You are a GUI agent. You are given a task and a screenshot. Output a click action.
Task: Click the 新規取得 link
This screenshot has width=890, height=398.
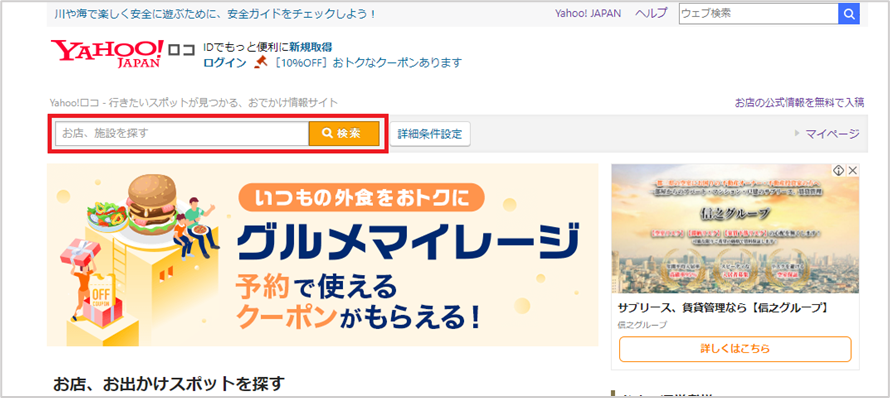(310, 47)
